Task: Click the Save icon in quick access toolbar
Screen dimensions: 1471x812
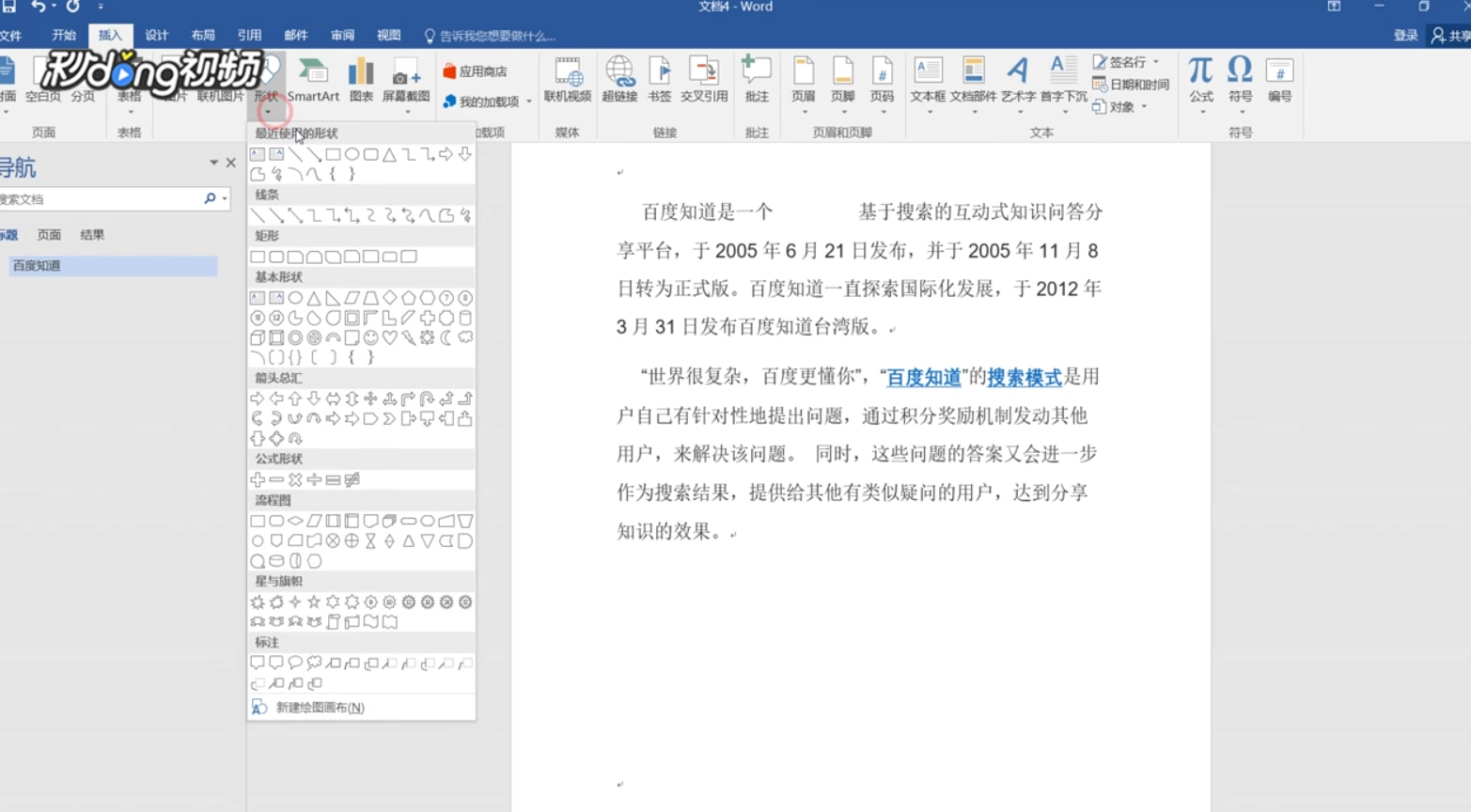Action: pyautogui.click(x=8, y=7)
